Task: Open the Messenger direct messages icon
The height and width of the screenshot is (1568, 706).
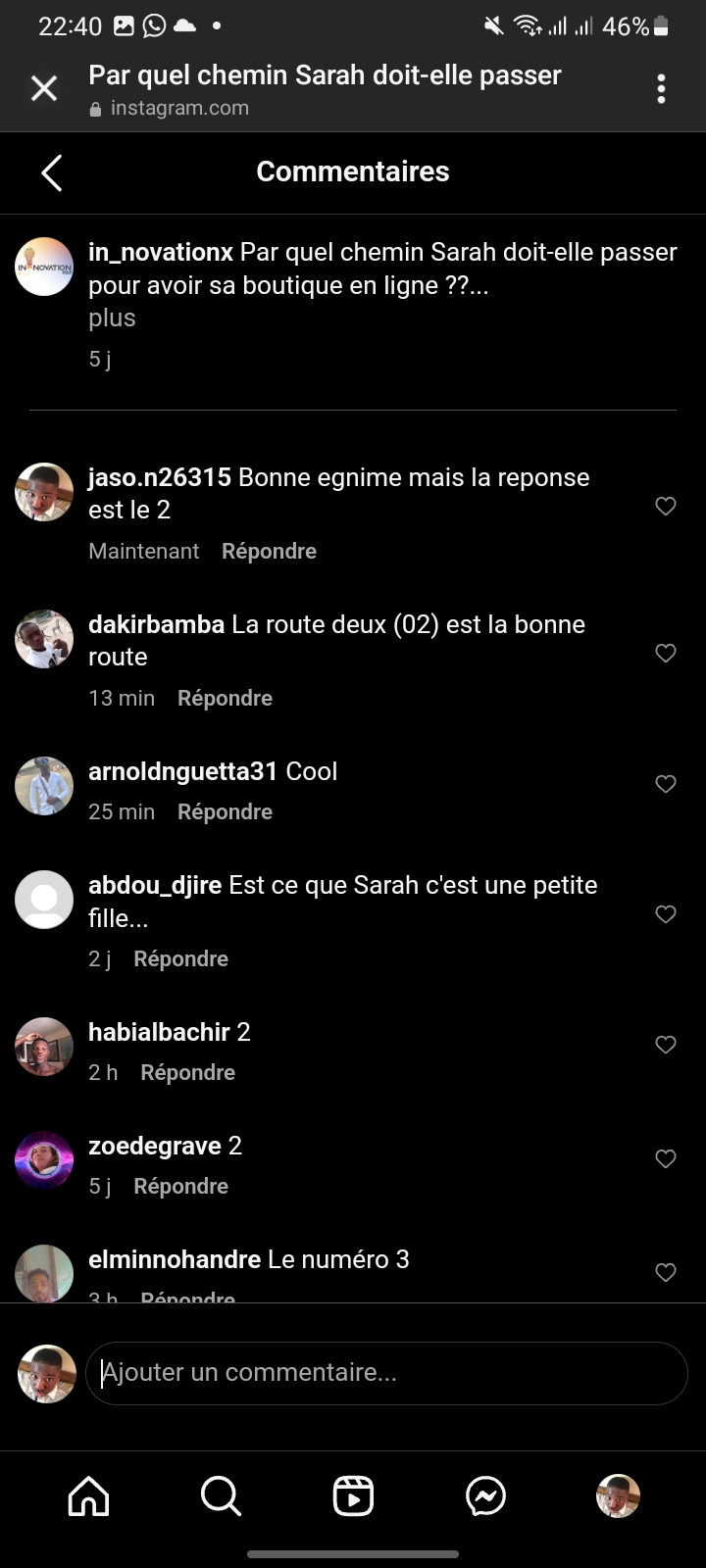Action: pos(485,1496)
